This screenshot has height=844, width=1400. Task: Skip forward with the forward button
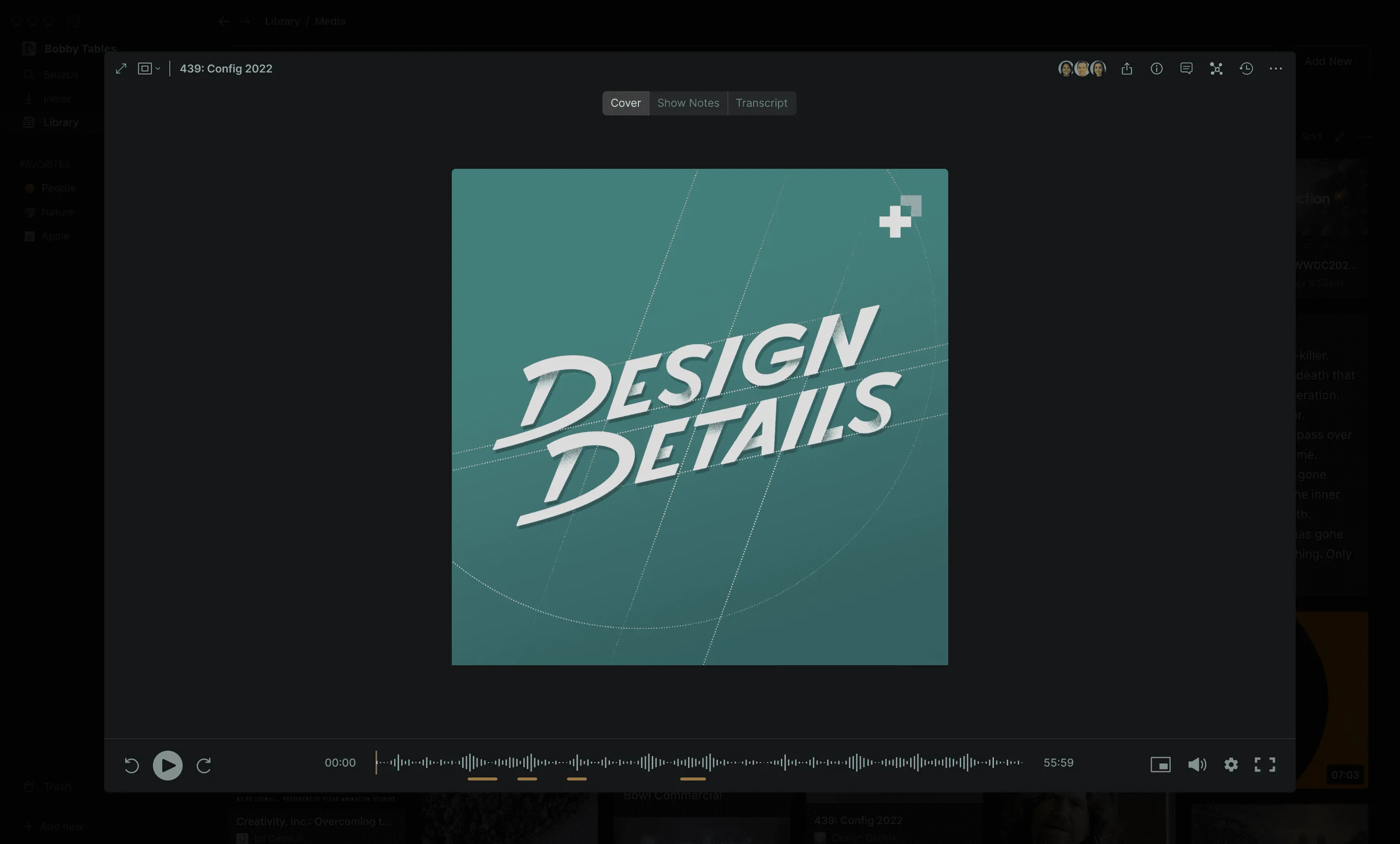pyautogui.click(x=204, y=765)
